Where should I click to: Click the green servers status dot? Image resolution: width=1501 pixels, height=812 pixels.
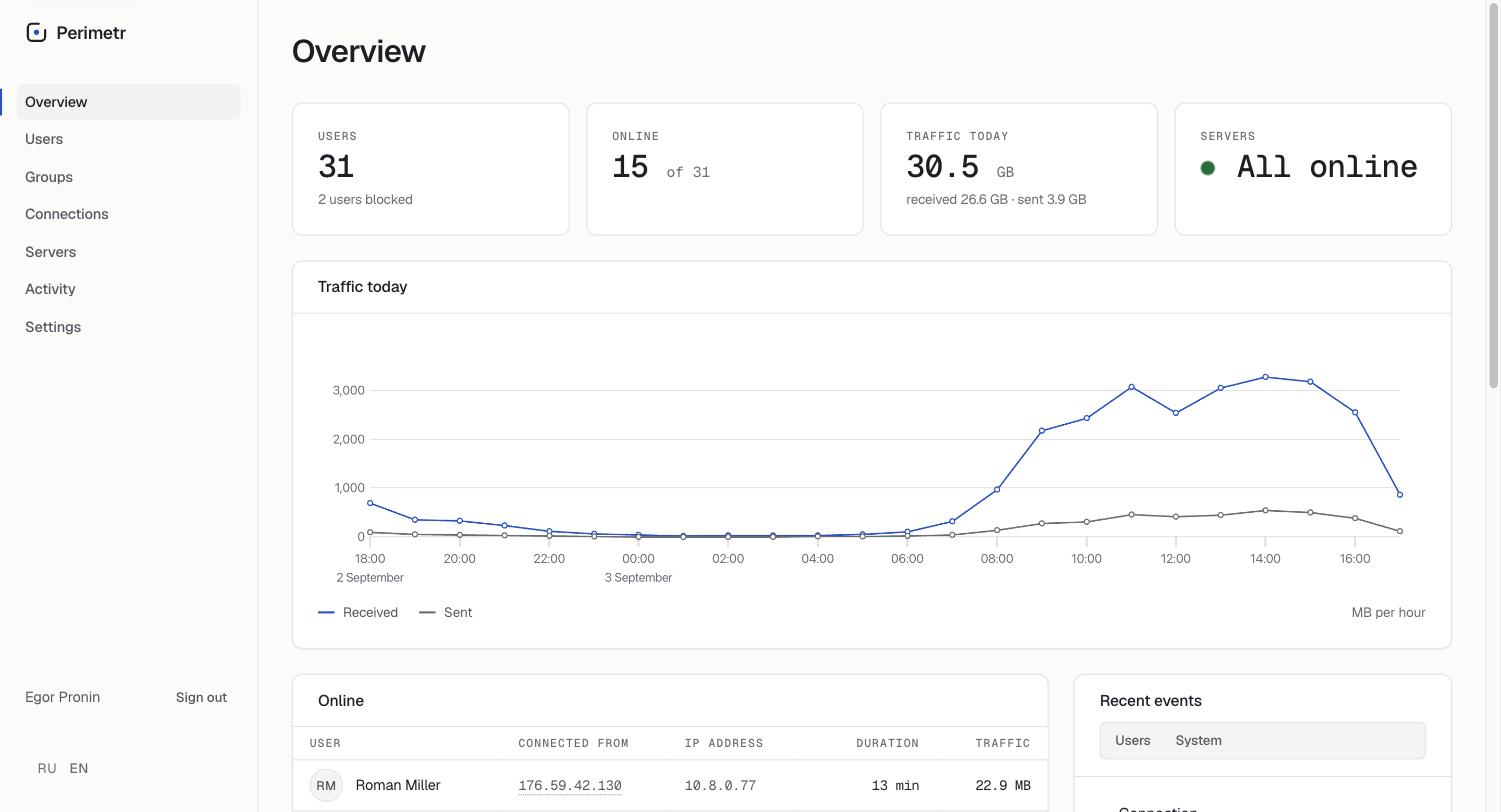pyautogui.click(x=1208, y=168)
